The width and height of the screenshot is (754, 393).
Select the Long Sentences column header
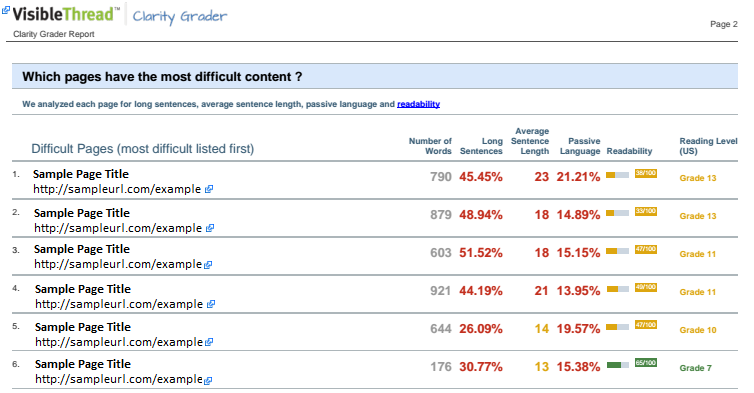481,146
